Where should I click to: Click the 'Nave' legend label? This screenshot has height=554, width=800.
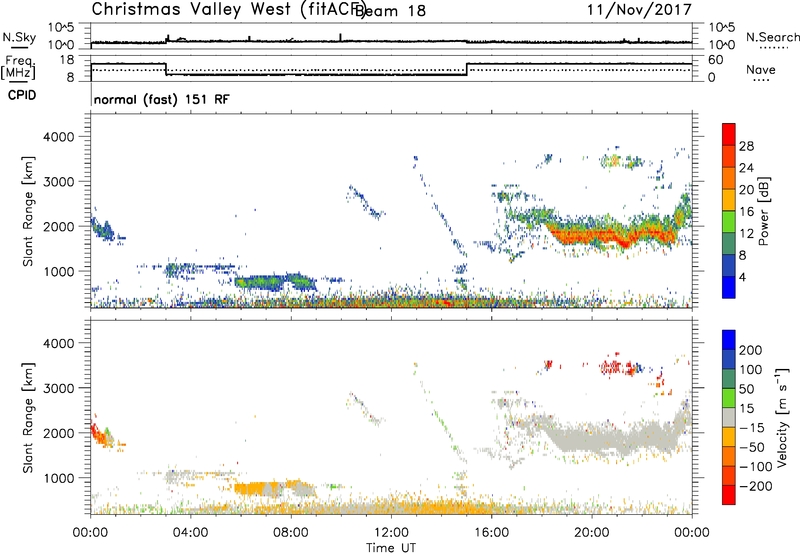click(x=761, y=70)
